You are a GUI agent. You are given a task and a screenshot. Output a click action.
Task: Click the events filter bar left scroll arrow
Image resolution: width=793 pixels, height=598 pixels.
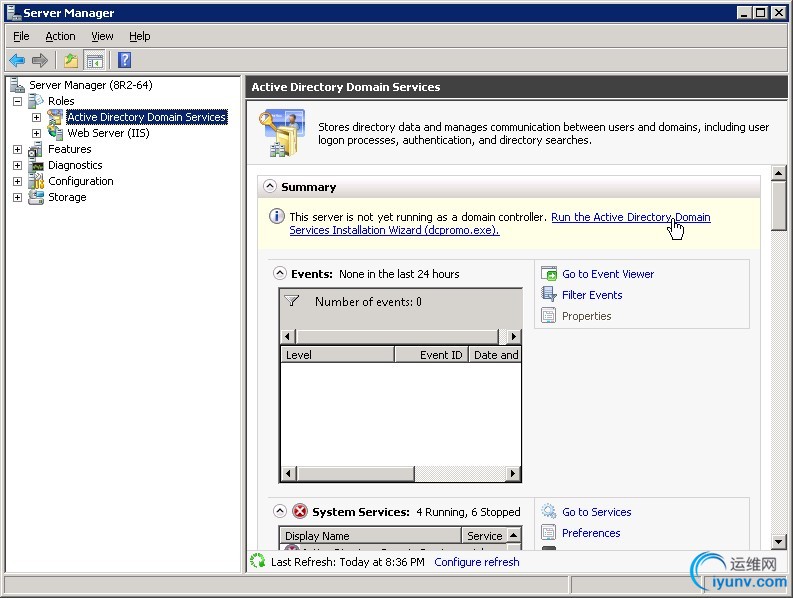tap(288, 336)
